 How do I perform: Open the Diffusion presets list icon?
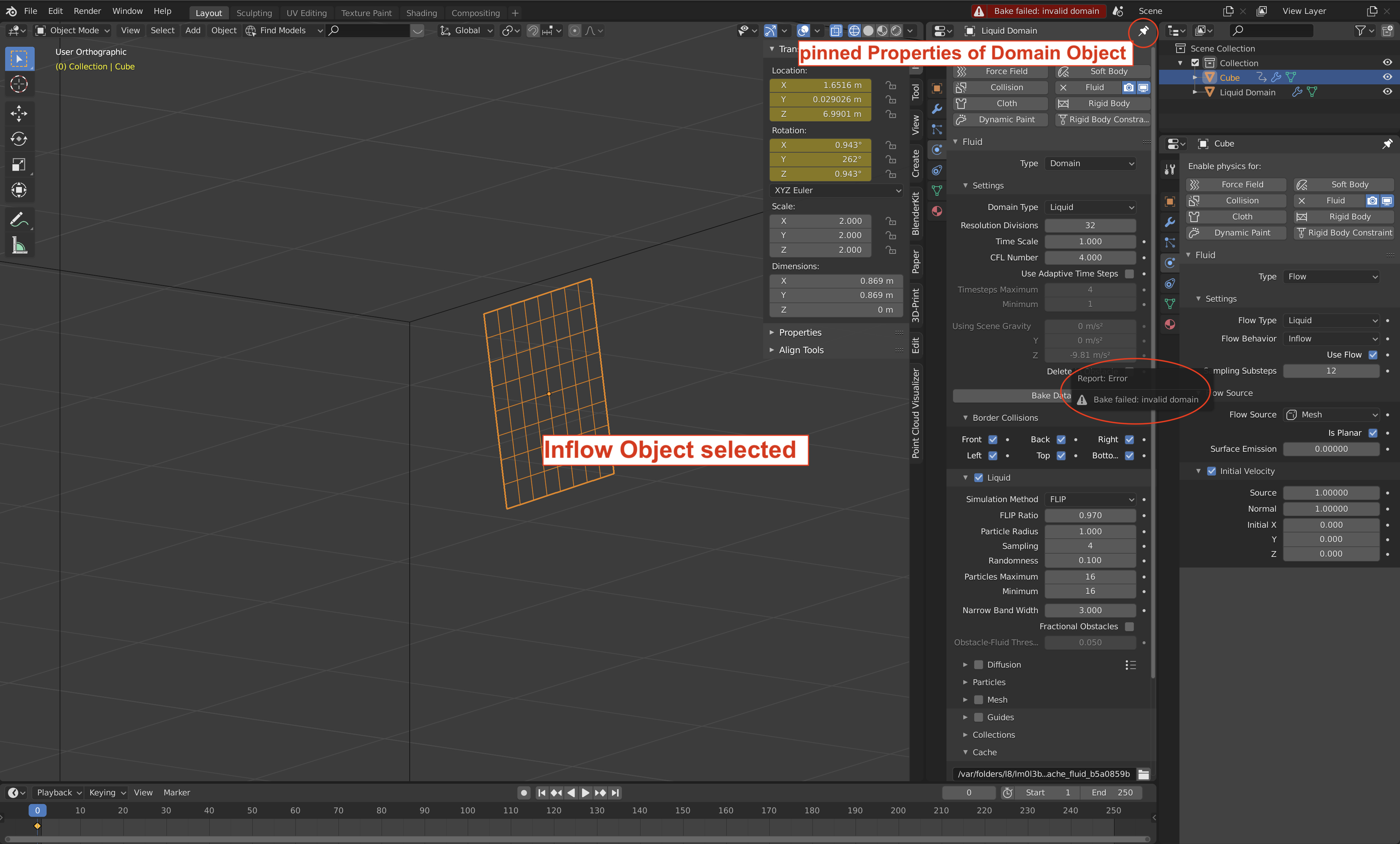pos(1131,665)
